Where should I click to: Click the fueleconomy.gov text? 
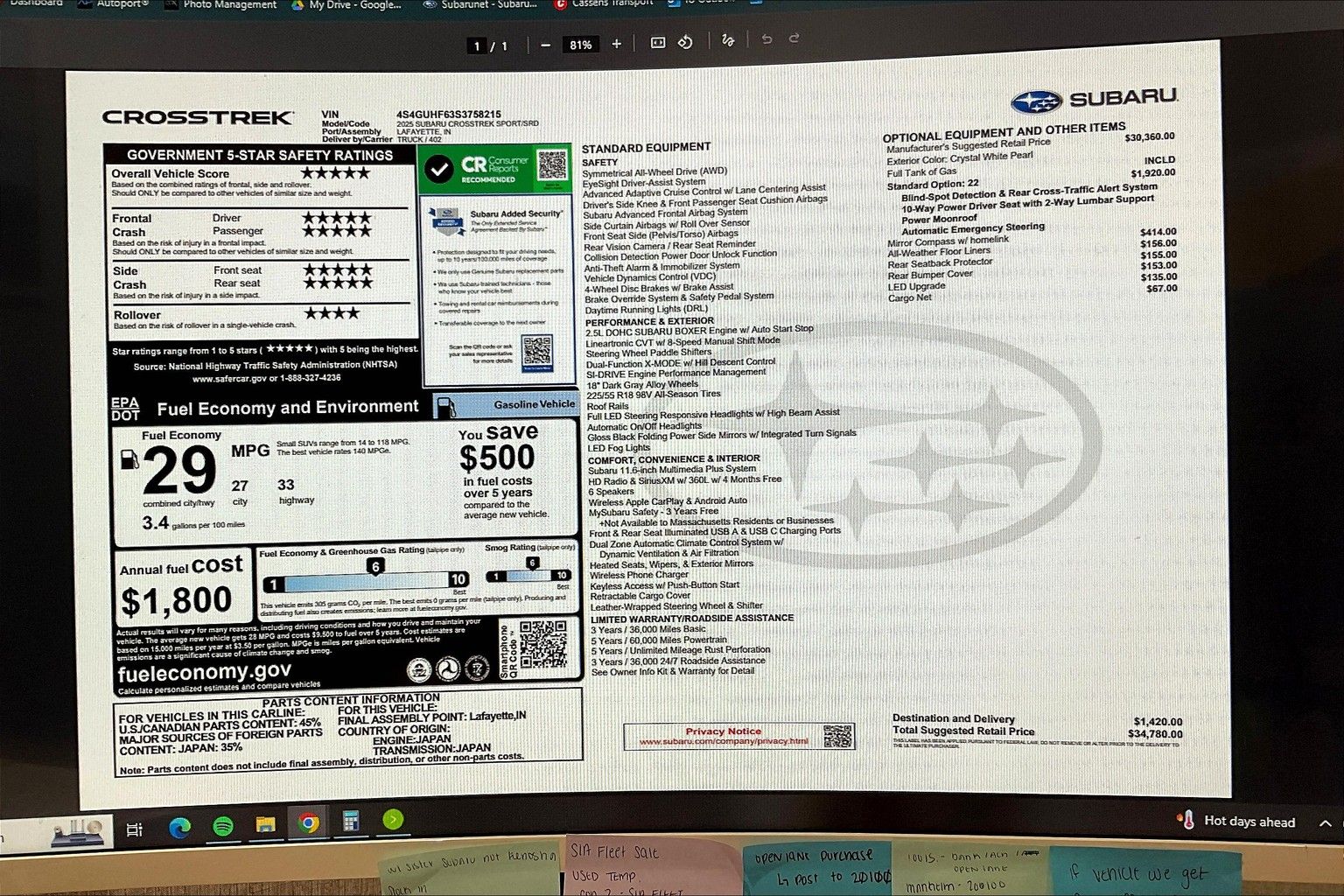(x=204, y=673)
